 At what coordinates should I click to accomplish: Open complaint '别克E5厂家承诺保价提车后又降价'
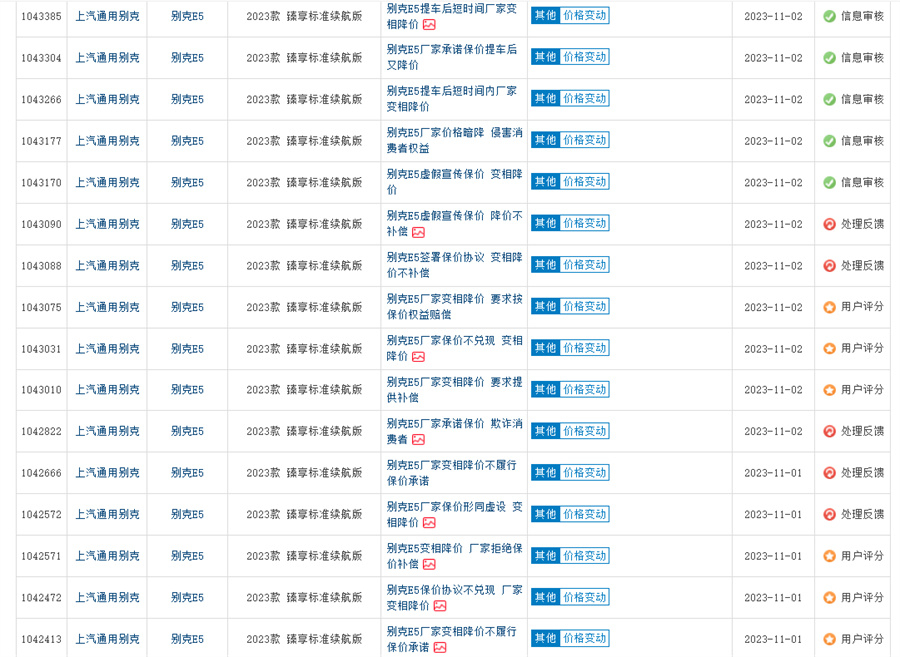(x=452, y=57)
